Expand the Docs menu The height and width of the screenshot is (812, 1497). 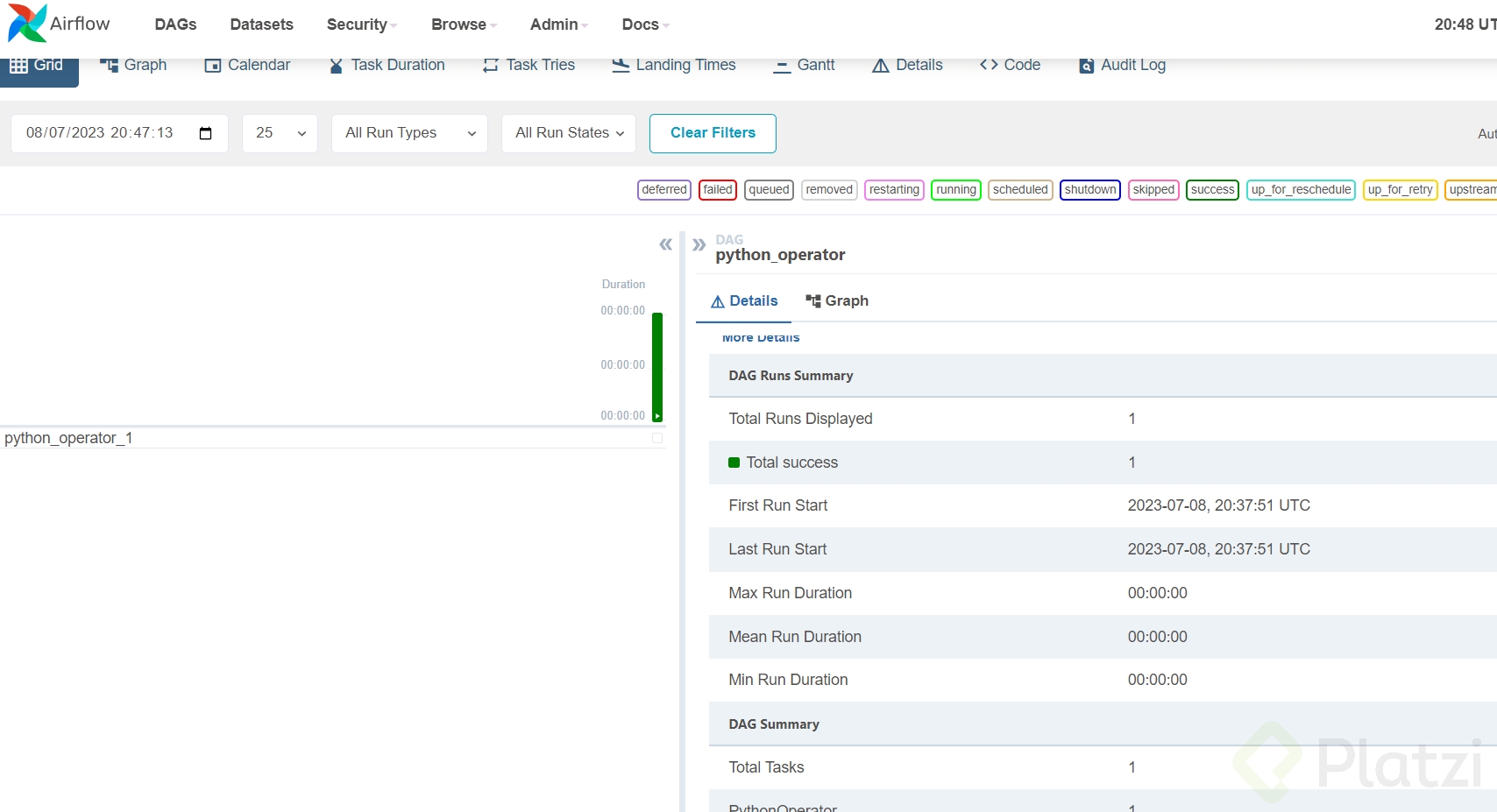pos(645,25)
